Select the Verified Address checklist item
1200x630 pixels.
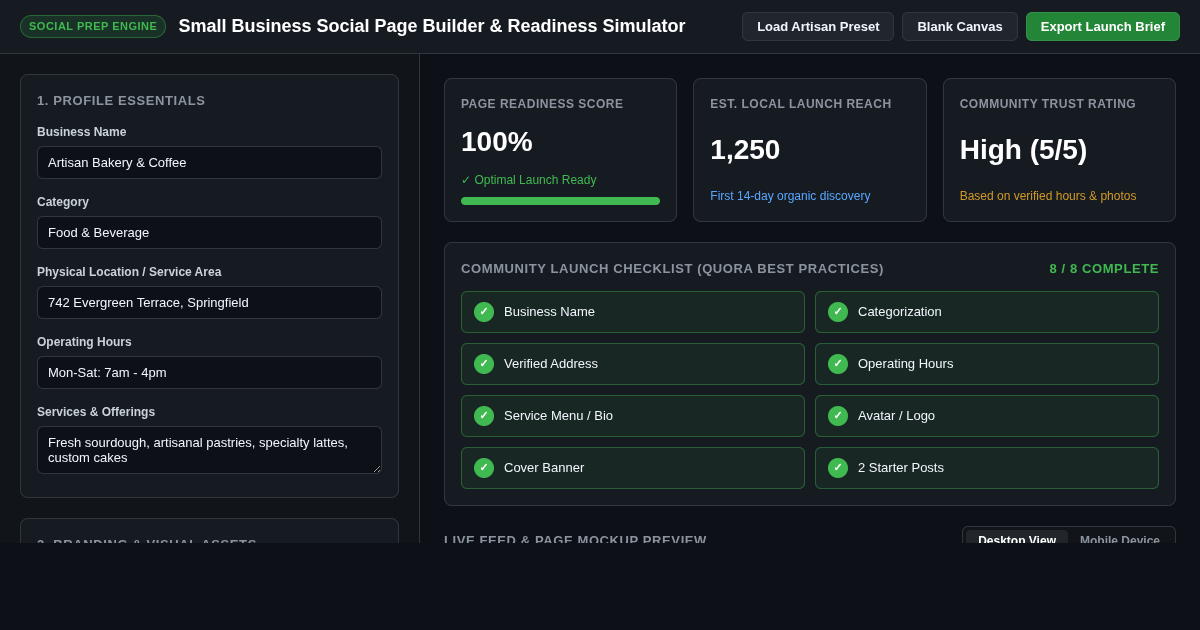click(x=633, y=364)
